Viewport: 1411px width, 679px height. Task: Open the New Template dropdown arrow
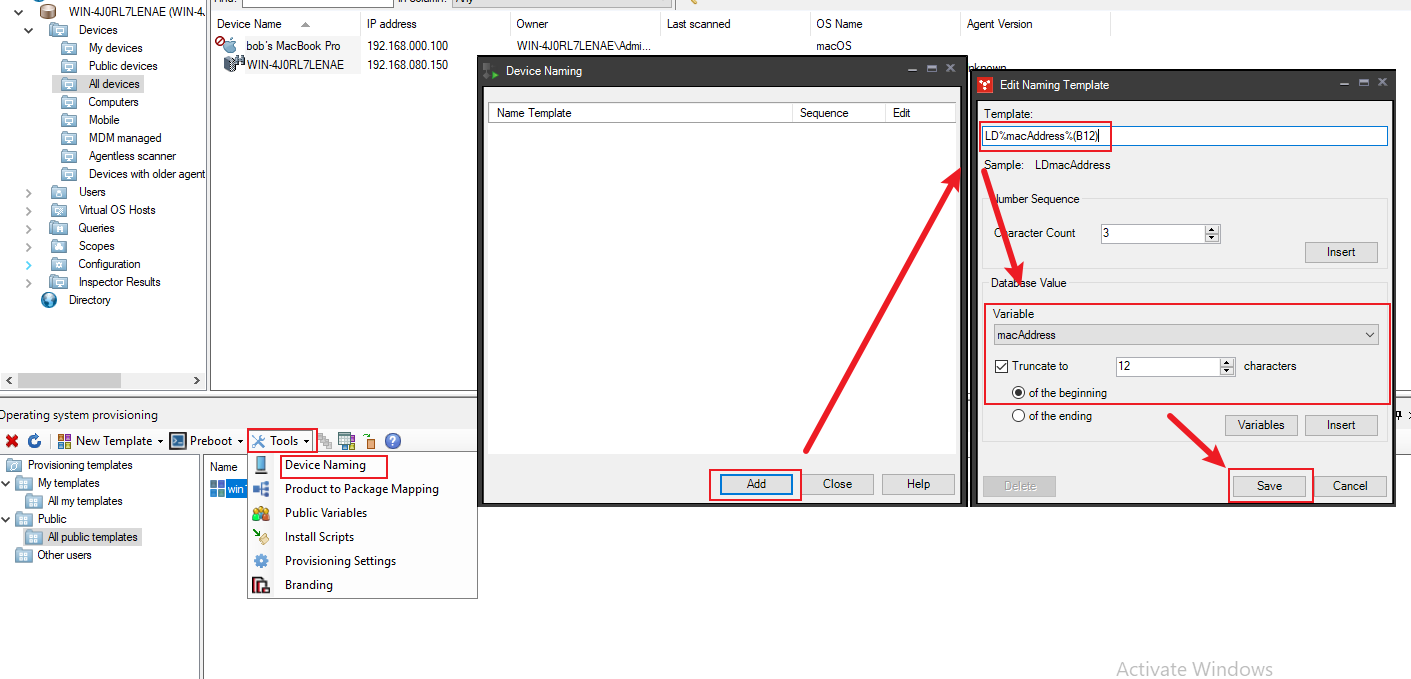[160, 441]
